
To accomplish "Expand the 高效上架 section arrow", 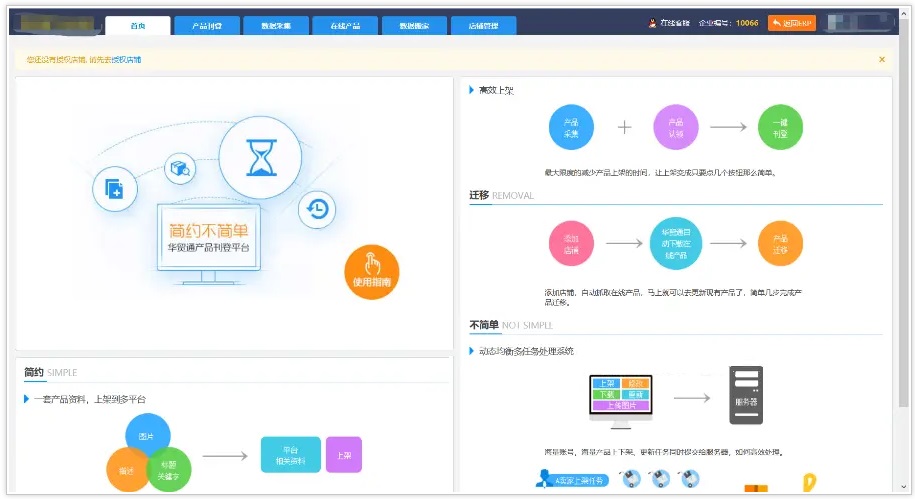I will pyautogui.click(x=472, y=90).
